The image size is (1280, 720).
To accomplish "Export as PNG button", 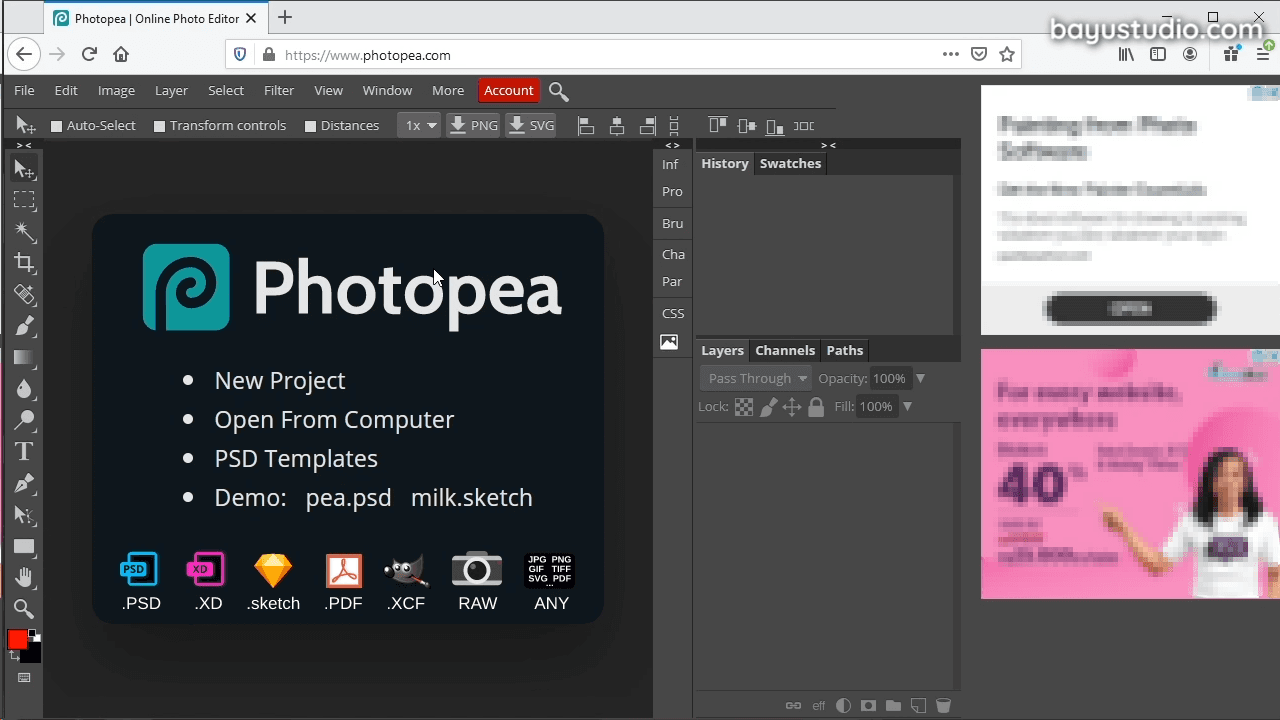I will [x=473, y=126].
